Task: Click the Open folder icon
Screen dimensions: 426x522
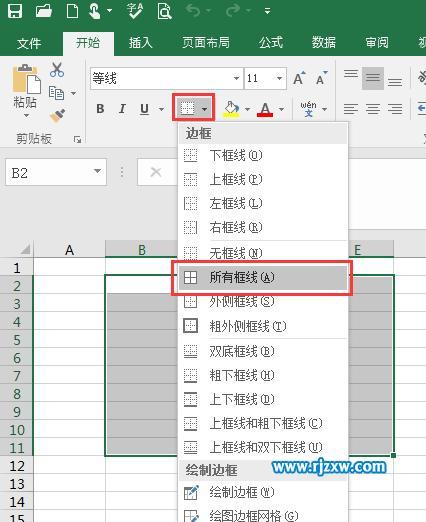Action: point(44,10)
